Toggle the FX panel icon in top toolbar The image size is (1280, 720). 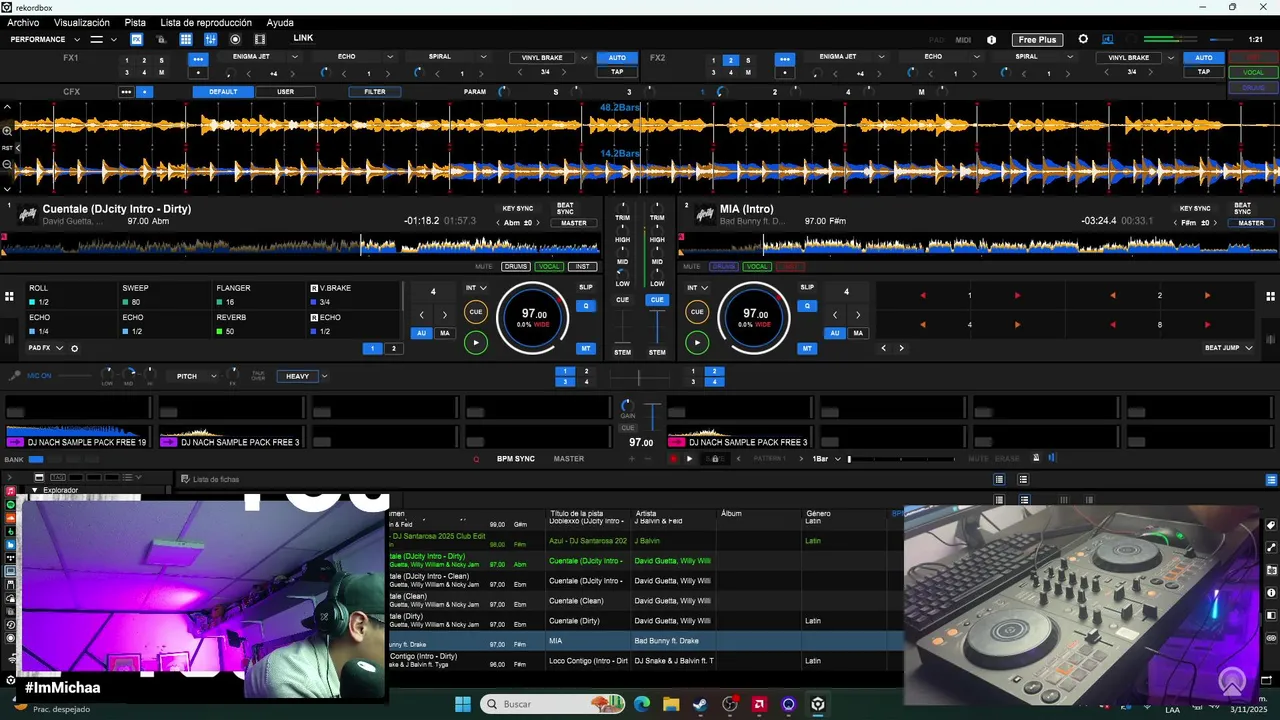click(137, 39)
